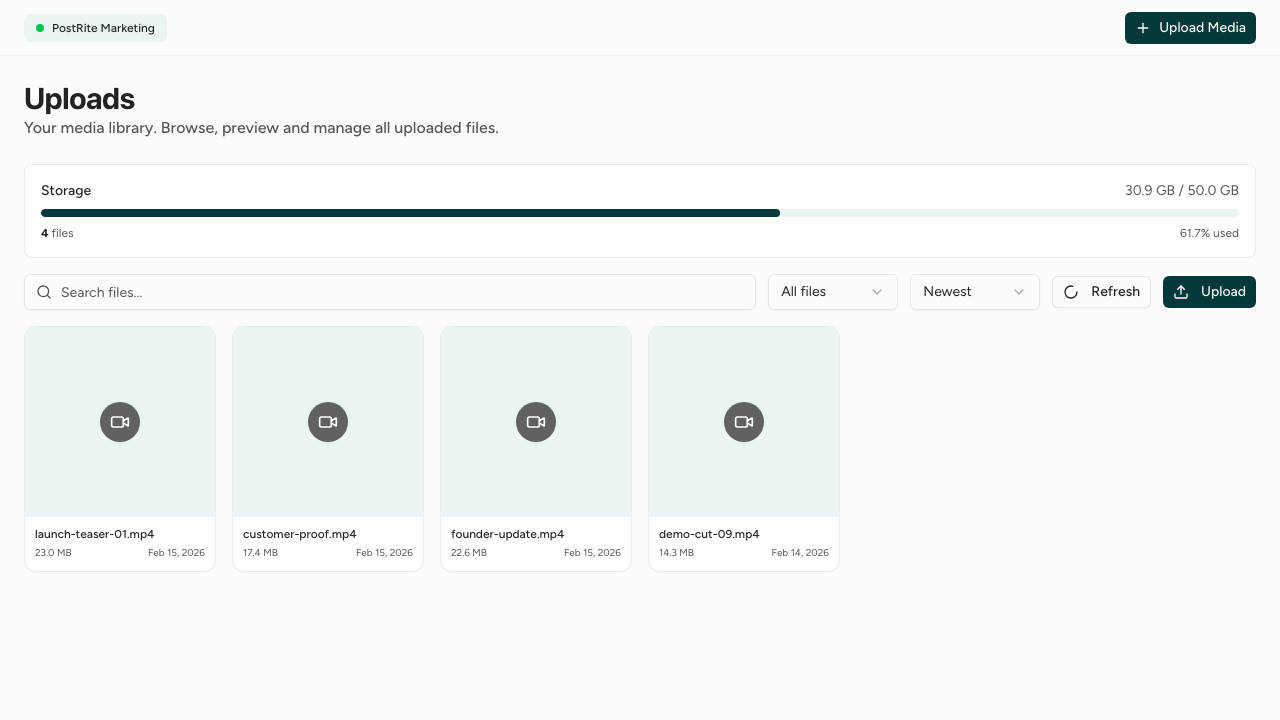The height and width of the screenshot is (720, 1280).
Task: Click the demo-cut-09.mp4 file name
Action: [x=709, y=534]
